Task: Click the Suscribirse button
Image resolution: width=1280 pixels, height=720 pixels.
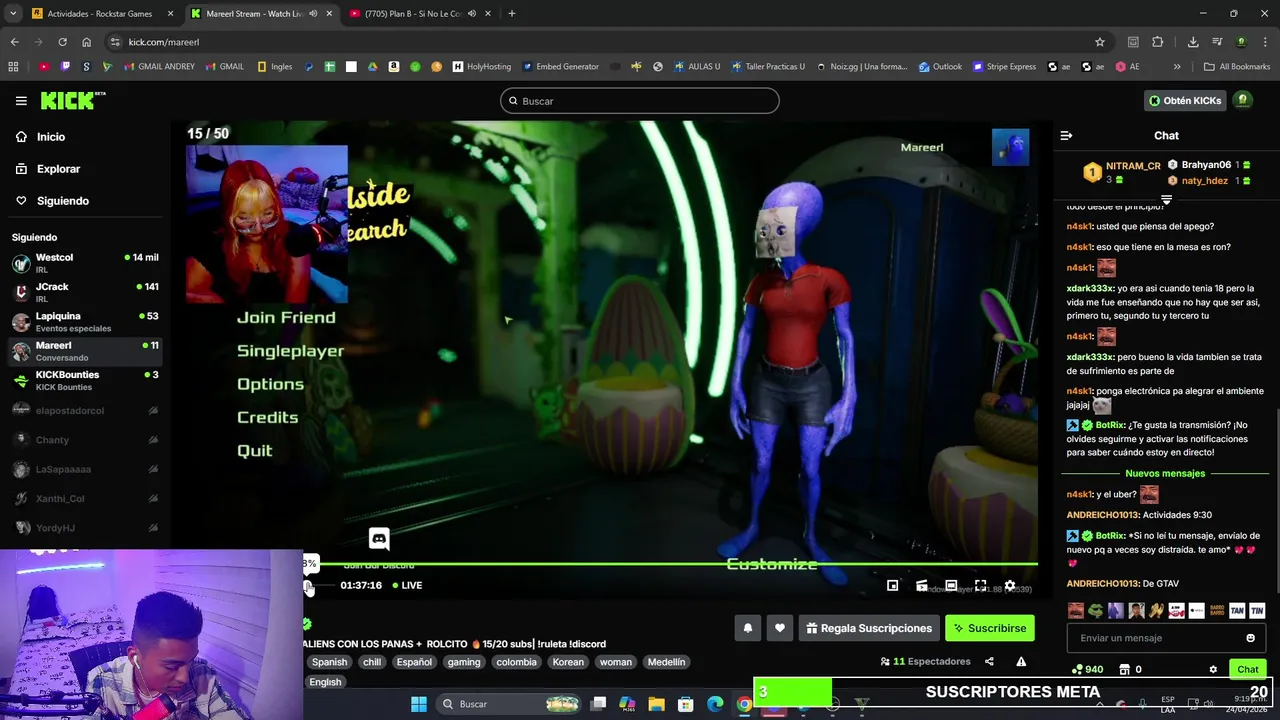Action: click(x=990, y=628)
